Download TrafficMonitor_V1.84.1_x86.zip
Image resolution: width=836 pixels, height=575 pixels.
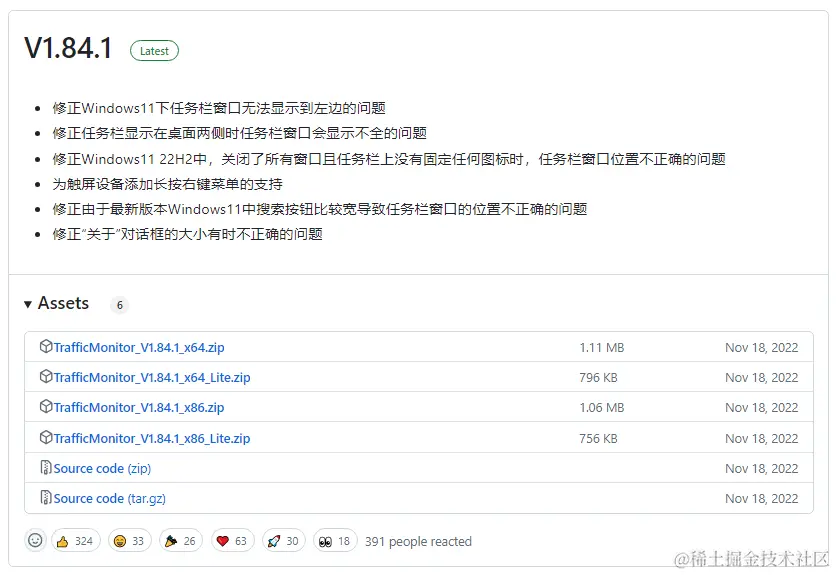(x=139, y=407)
